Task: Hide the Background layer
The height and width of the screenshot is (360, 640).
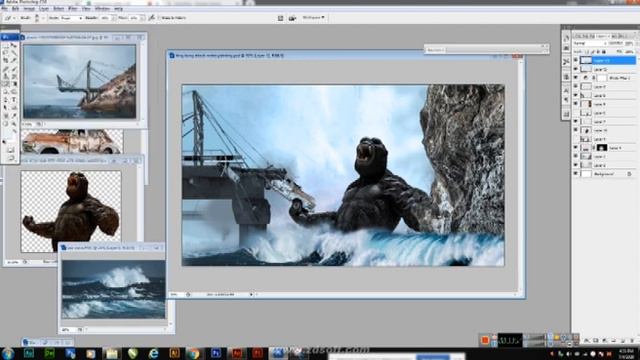Action: [x=576, y=173]
